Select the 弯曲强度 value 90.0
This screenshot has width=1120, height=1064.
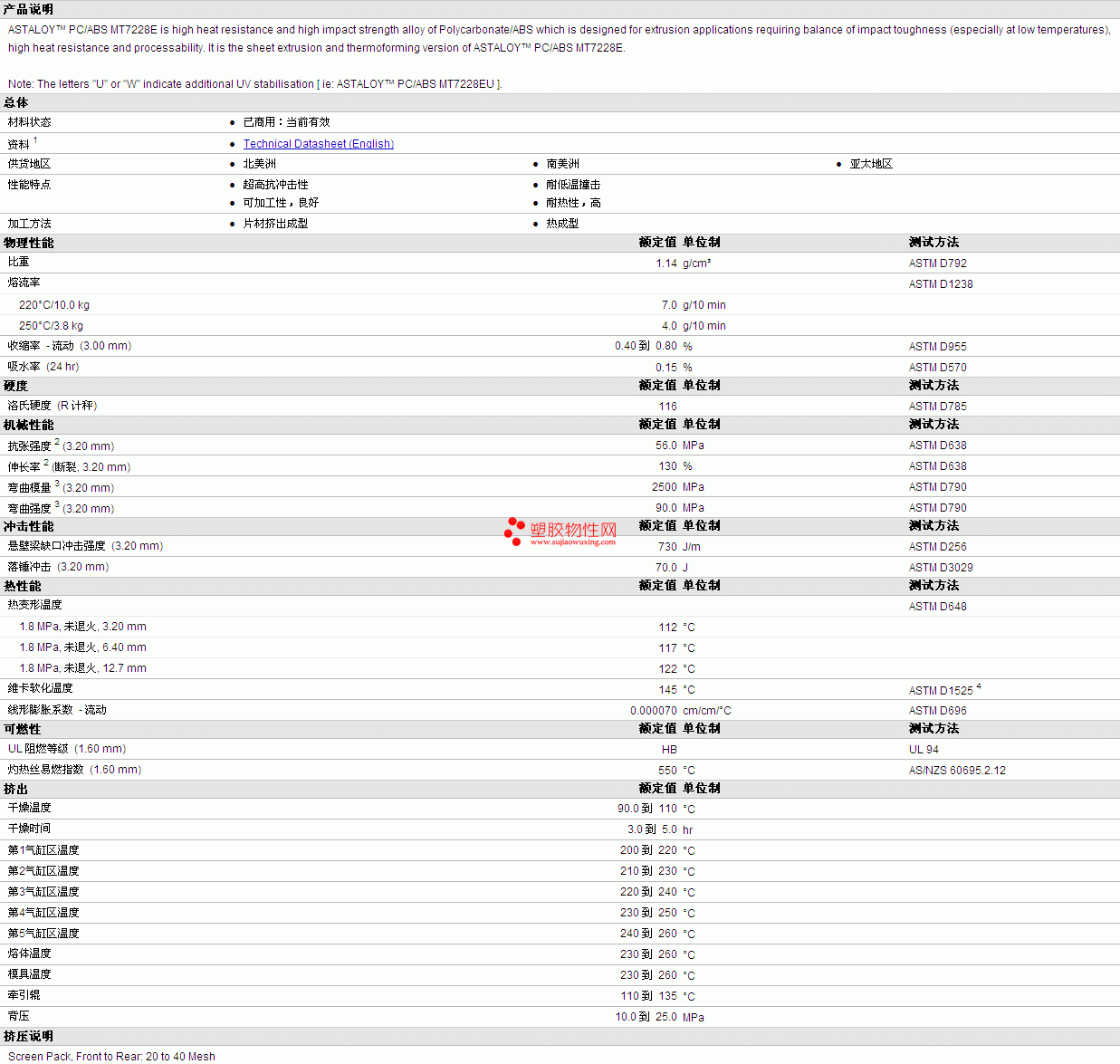(x=666, y=508)
